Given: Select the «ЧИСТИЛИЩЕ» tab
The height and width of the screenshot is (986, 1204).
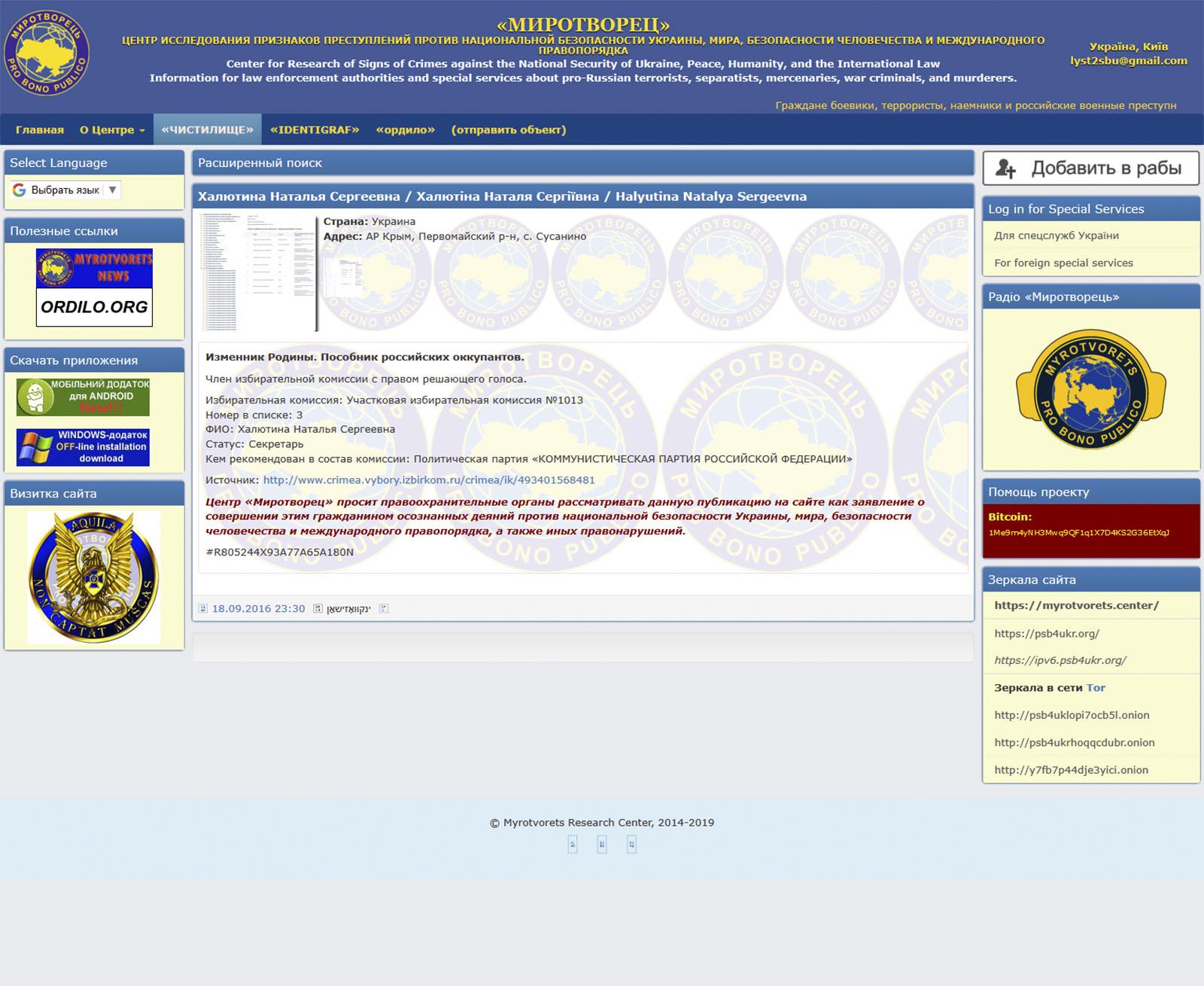Looking at the screenshot, I should tap(208, 129).
